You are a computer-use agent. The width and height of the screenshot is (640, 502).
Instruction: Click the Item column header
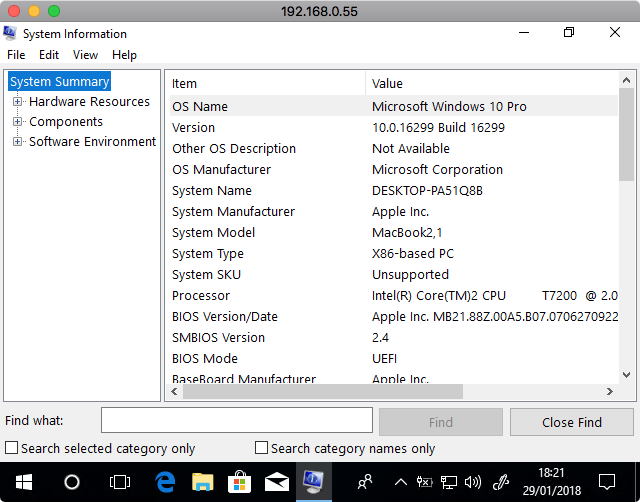(267, 83)
